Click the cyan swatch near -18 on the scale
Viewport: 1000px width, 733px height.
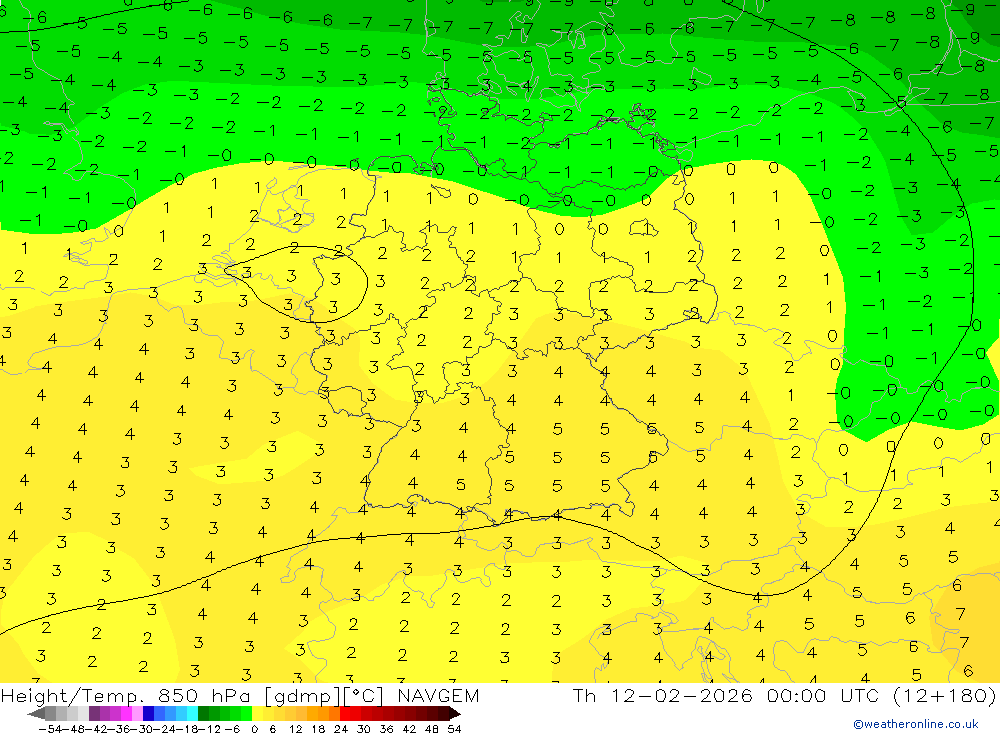(192, 713)
